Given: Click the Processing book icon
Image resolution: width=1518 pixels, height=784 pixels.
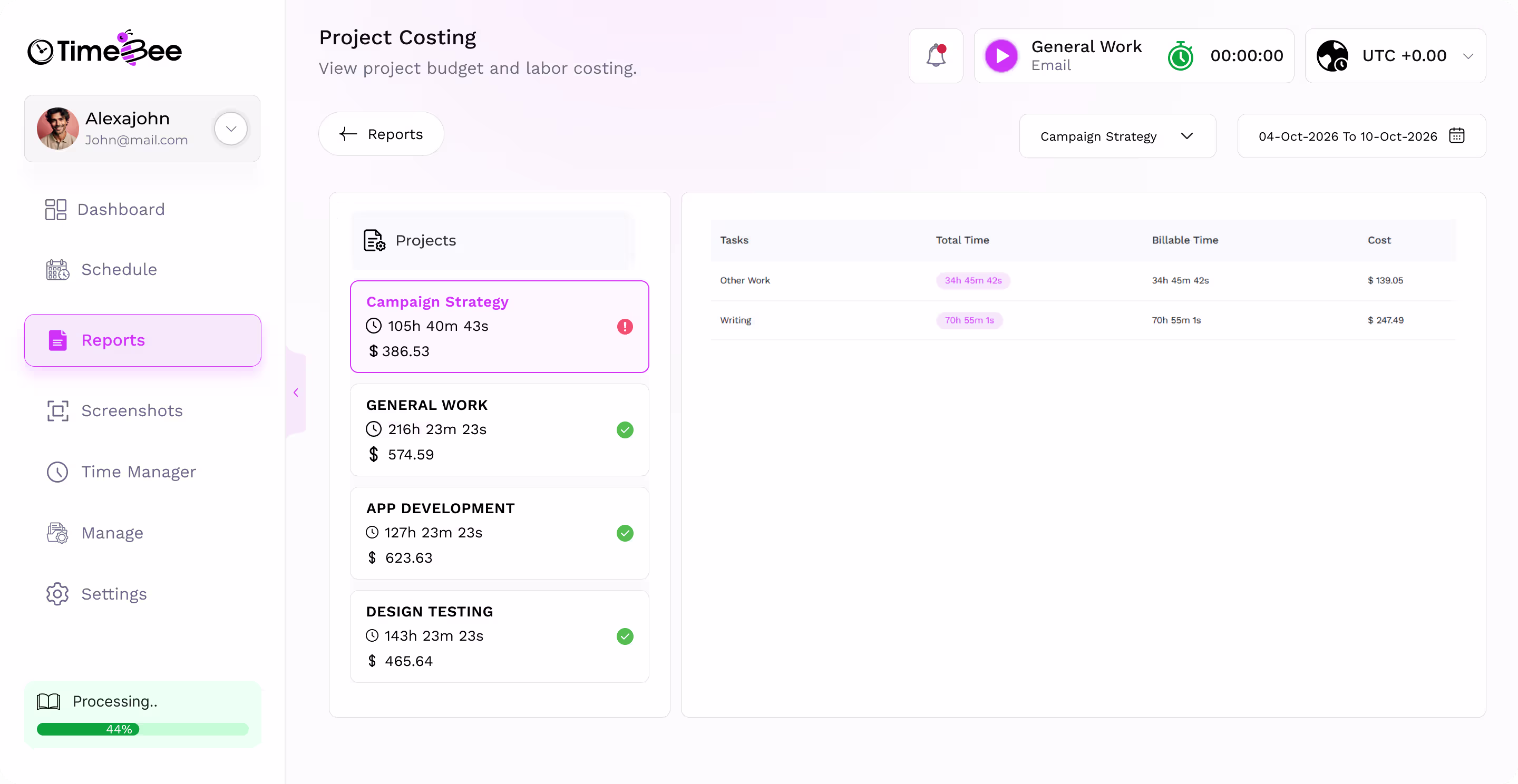Looking at the screenshot, I should tap(48, 701).
